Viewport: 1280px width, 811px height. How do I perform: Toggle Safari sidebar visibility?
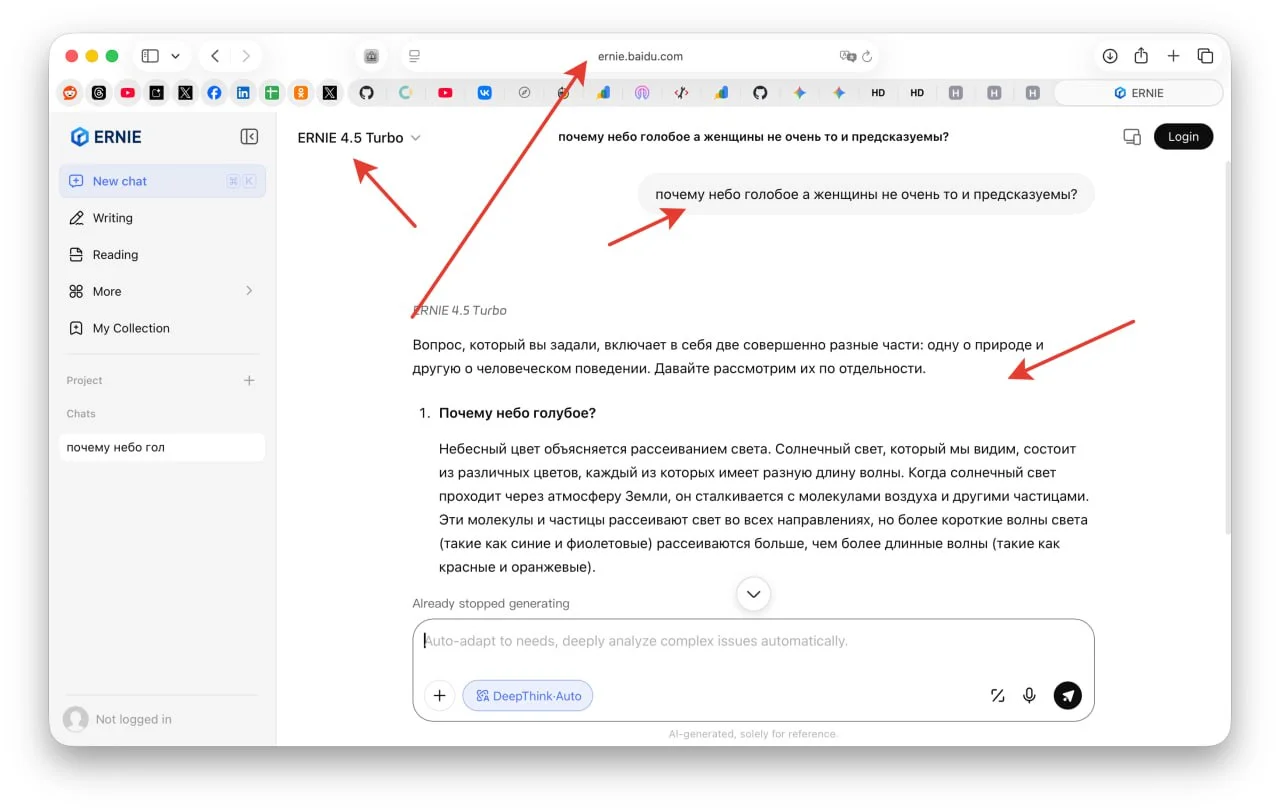point(151,56)
